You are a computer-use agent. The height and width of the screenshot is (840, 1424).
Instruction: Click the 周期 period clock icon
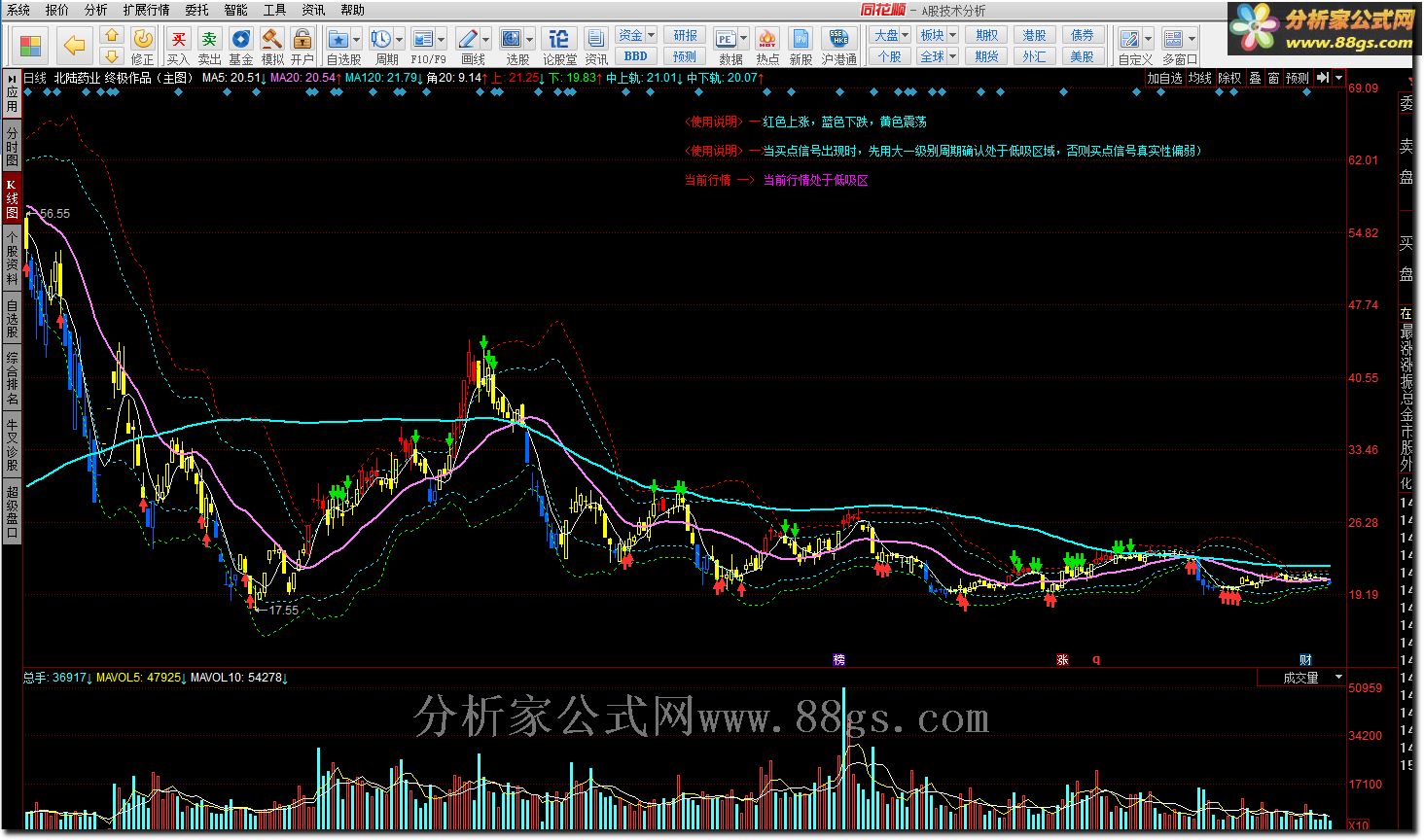(x=380, y=39)
